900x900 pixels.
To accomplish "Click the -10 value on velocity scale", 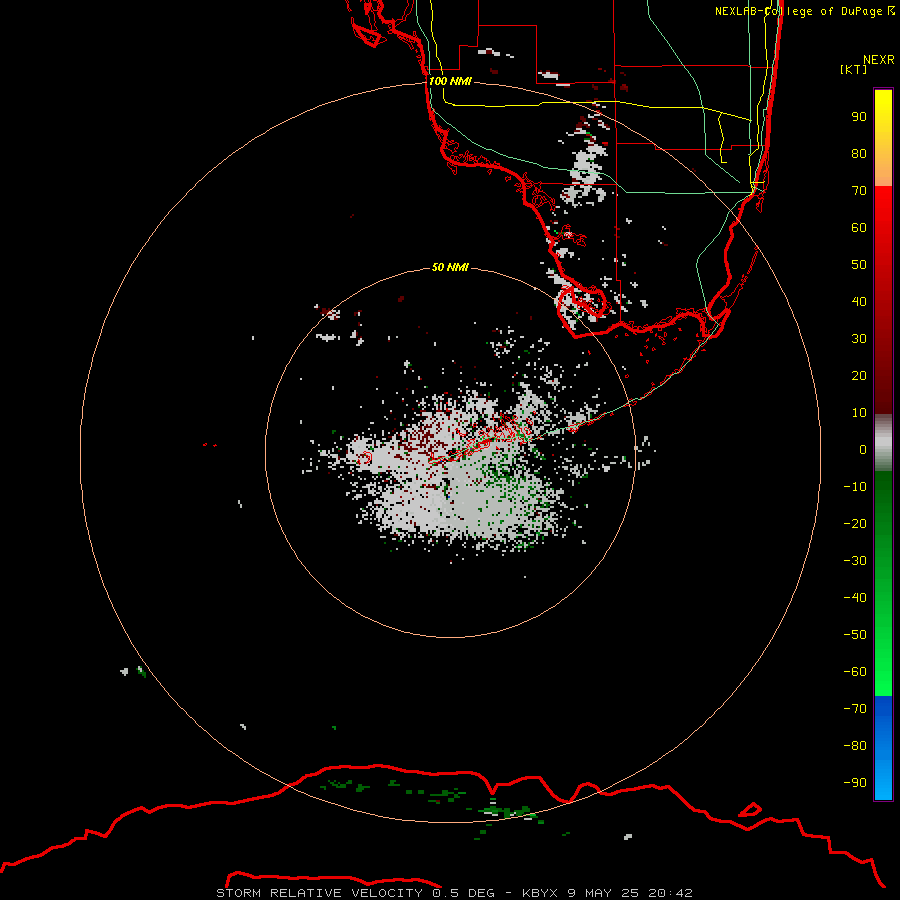I will coord(855,487).
